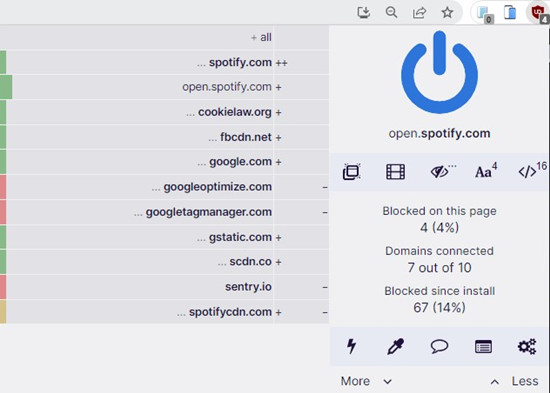
Task: Select the gstatic.com domain row
Action: (x=165, y=237)
